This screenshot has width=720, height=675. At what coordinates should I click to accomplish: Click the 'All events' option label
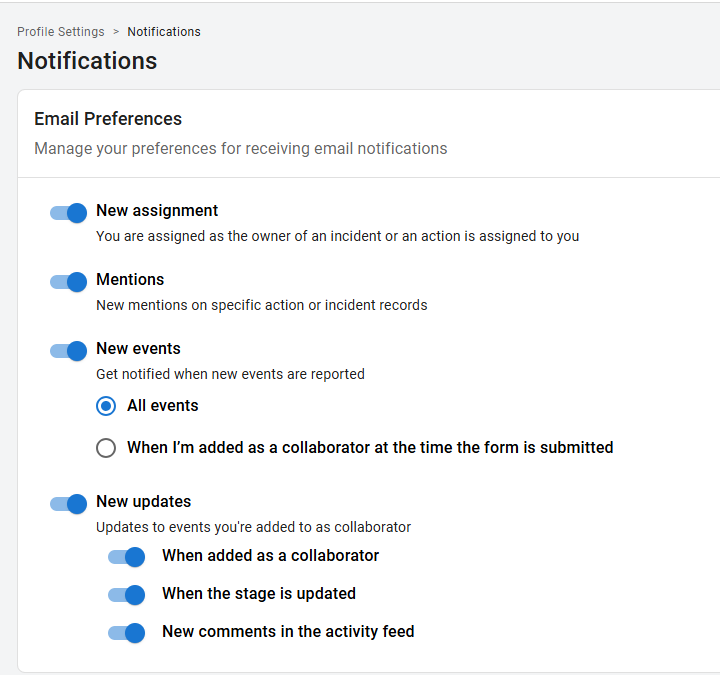(x=163, y=406)
